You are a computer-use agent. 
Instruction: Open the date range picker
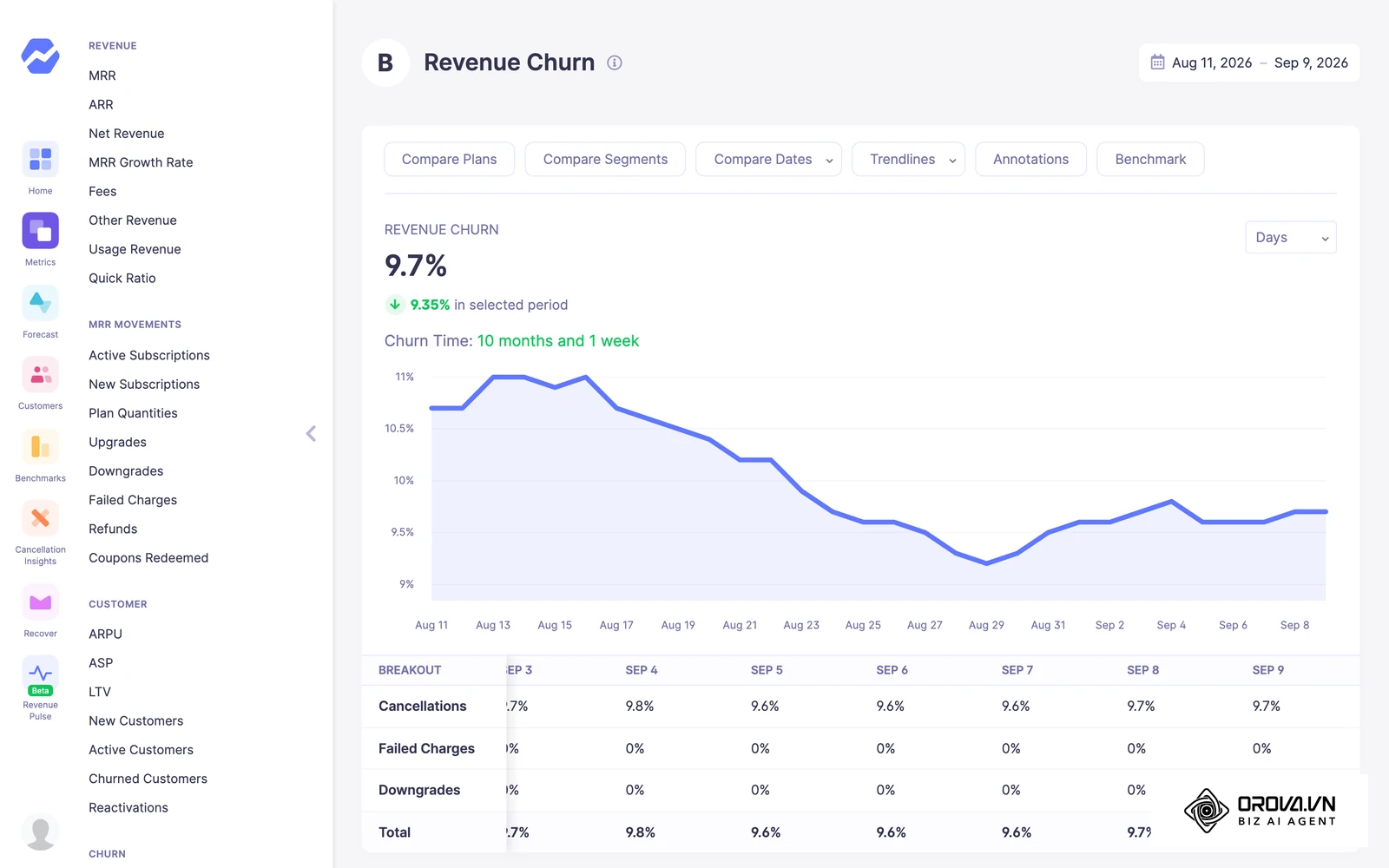1249,62
